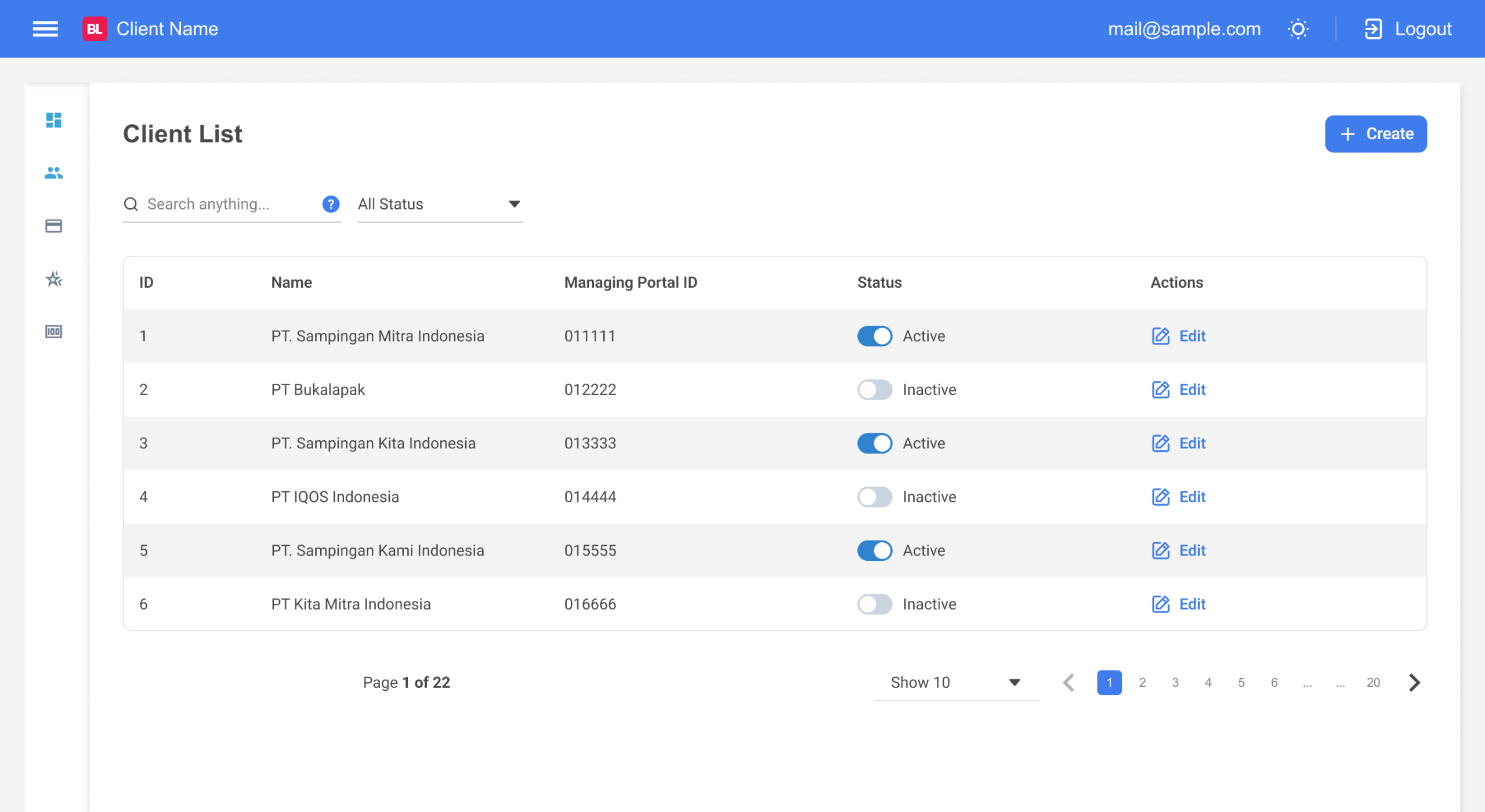Click the dashboard icon in sidebar
This screenshot has height=812, width=1485.
(53, 120)
